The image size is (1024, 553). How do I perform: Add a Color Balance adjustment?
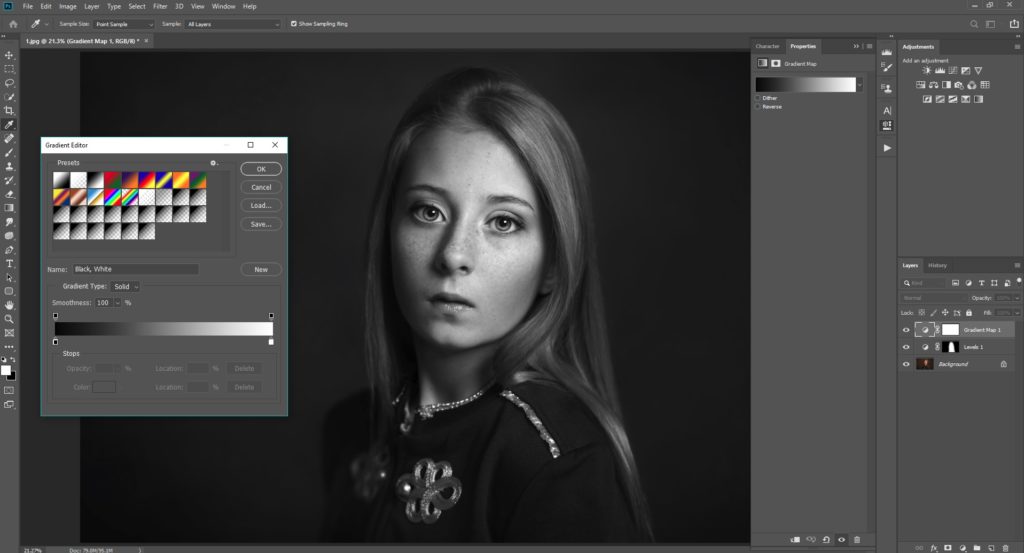tap(934, 85)
